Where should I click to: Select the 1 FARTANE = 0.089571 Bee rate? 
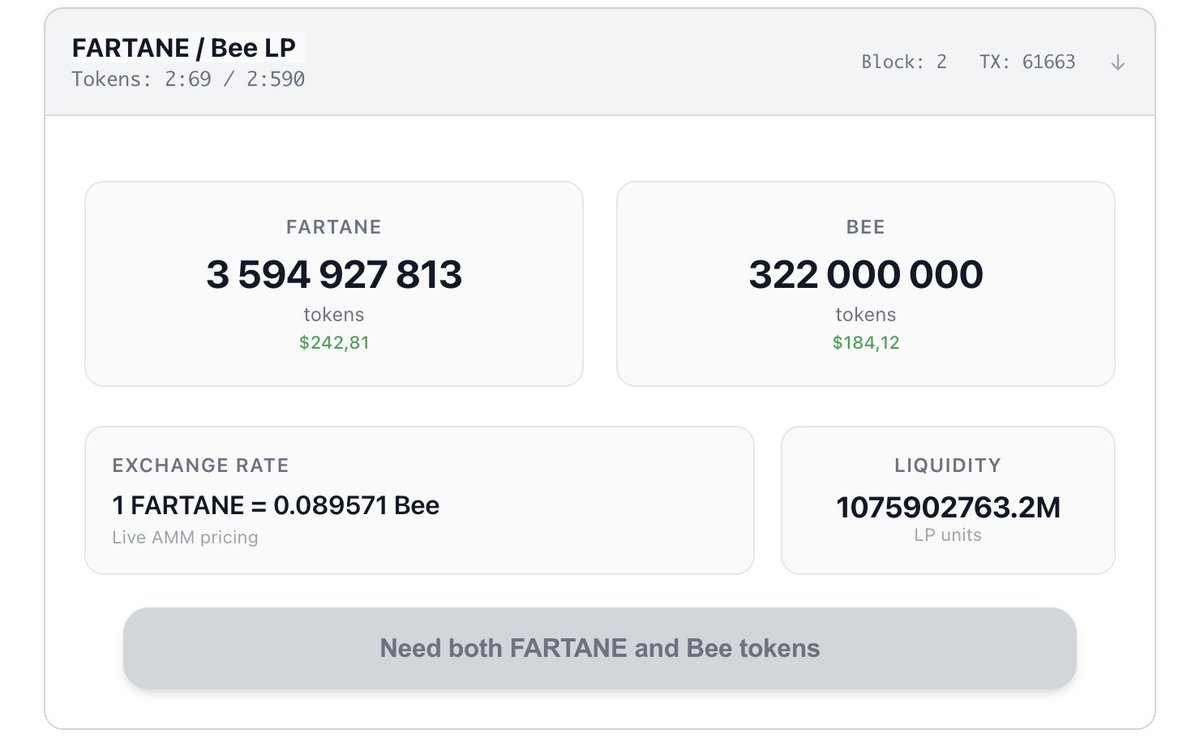(x=276, y=505)
